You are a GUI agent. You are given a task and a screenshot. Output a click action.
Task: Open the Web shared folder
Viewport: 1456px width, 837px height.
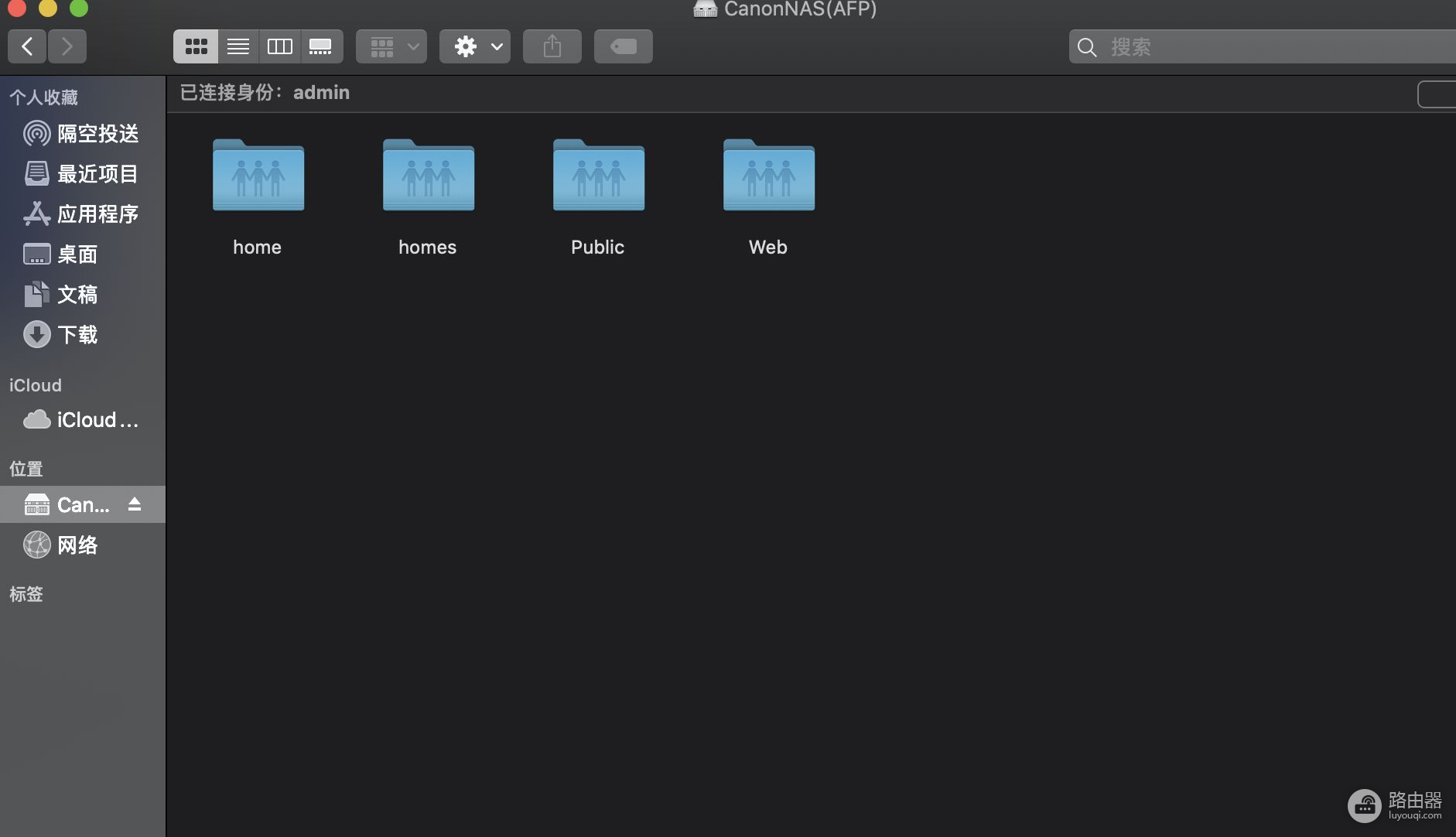(x=769, y=175)
